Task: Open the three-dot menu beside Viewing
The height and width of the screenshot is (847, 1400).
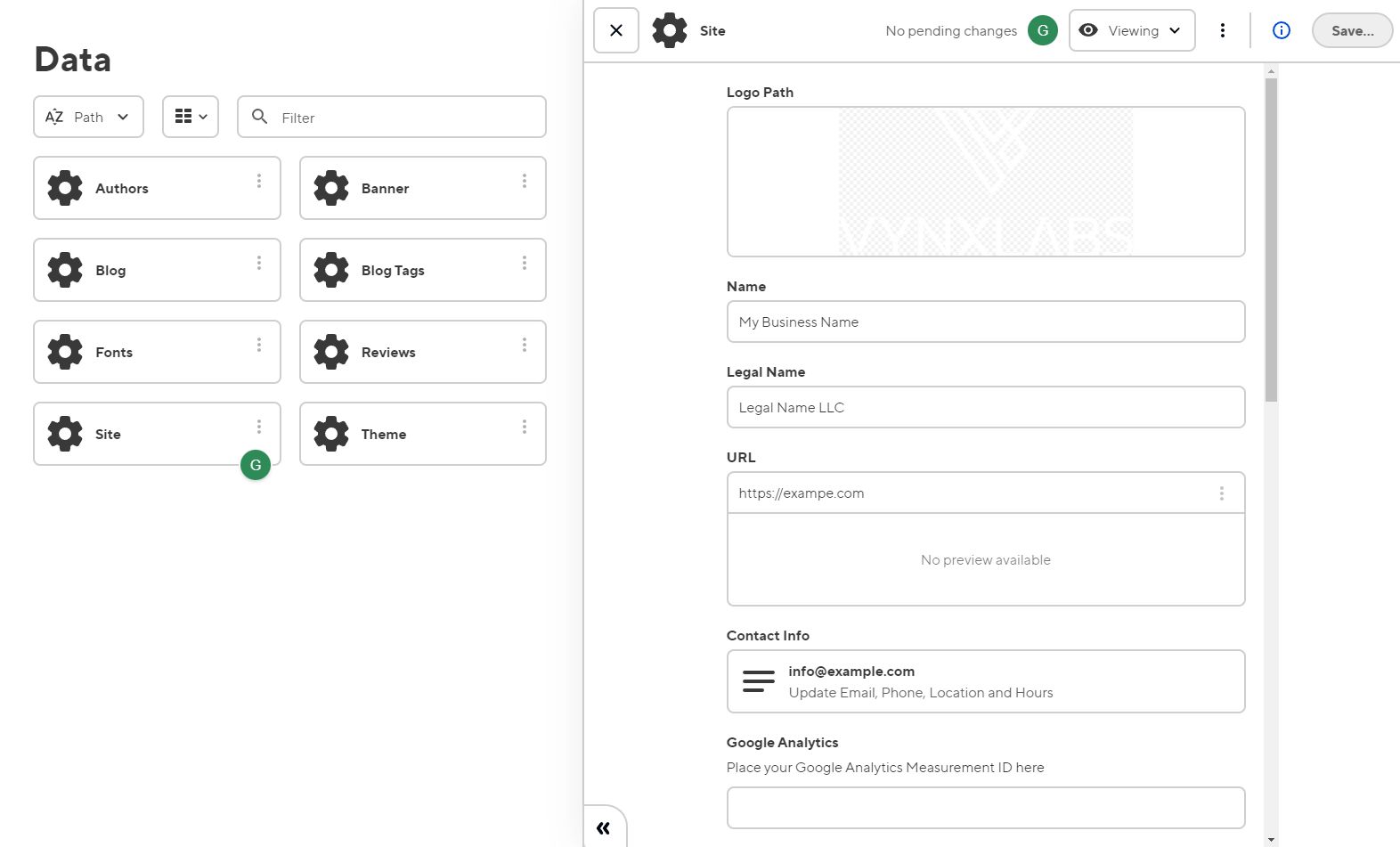Action: (1222, 30)
